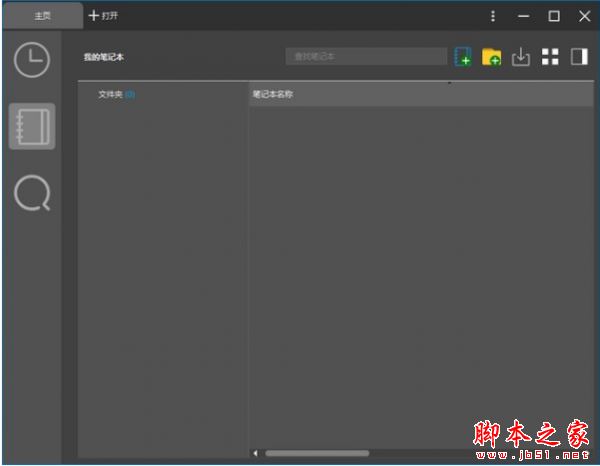Viewport: 600px width, 466px height.
Task: Close the application window
Action: [x=584, y=16]
